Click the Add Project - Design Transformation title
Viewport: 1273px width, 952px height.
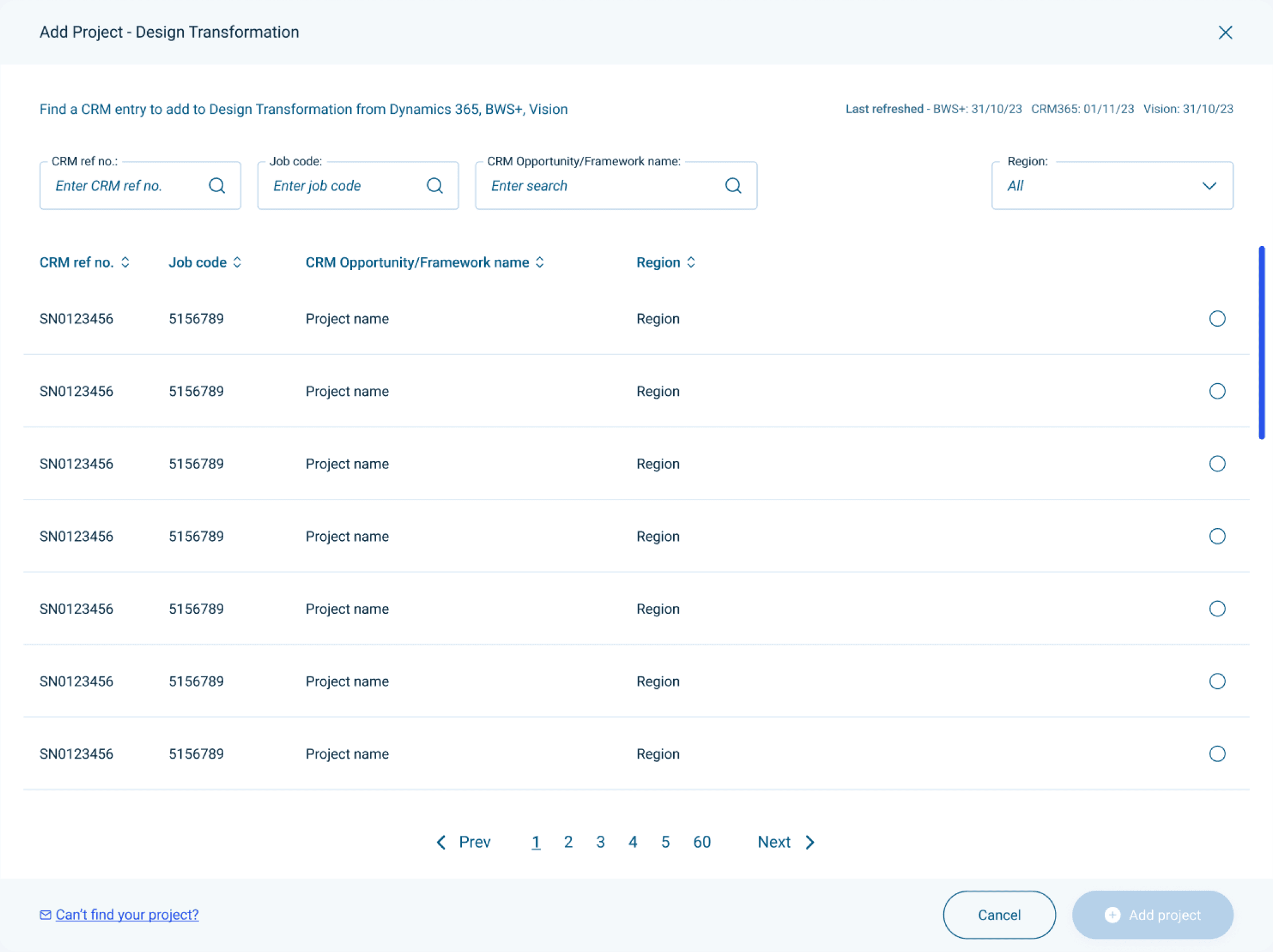click(x=169, y=32)
